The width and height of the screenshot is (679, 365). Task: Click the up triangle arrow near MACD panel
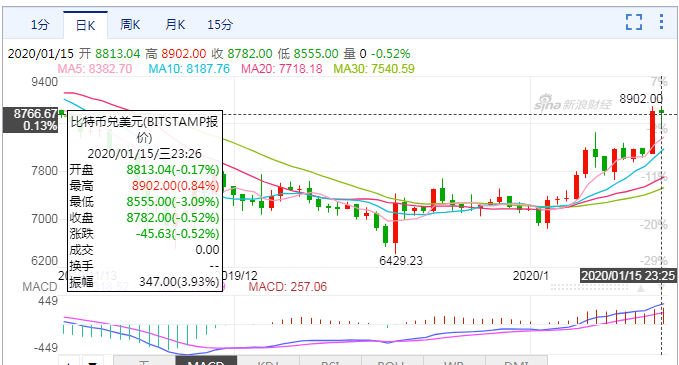[x=641, y=288]
